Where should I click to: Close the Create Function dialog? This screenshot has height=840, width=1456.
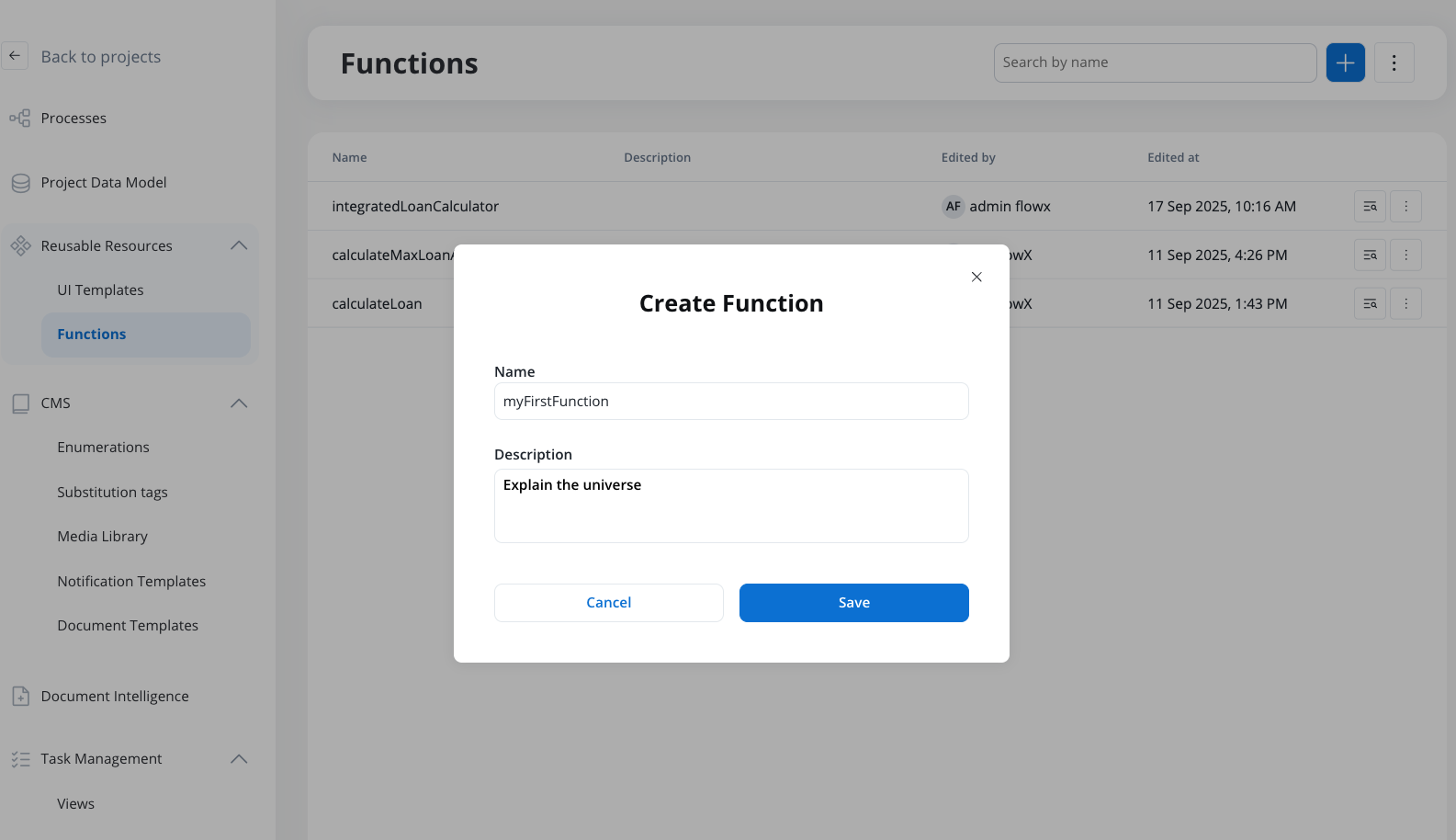[976, 277]
